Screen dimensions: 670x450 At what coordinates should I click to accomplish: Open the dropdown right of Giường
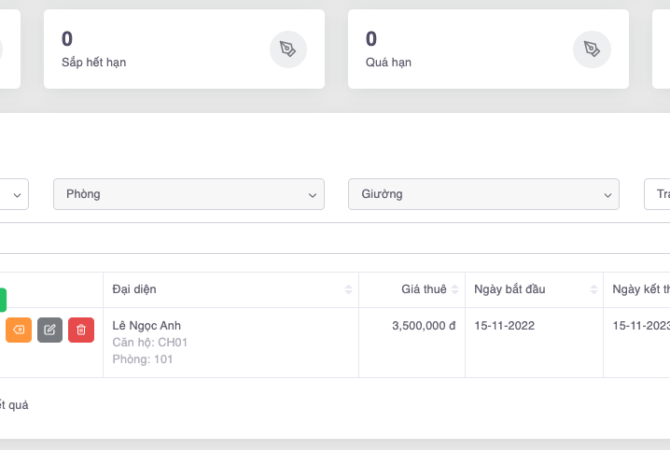click(x=657, y=194)
